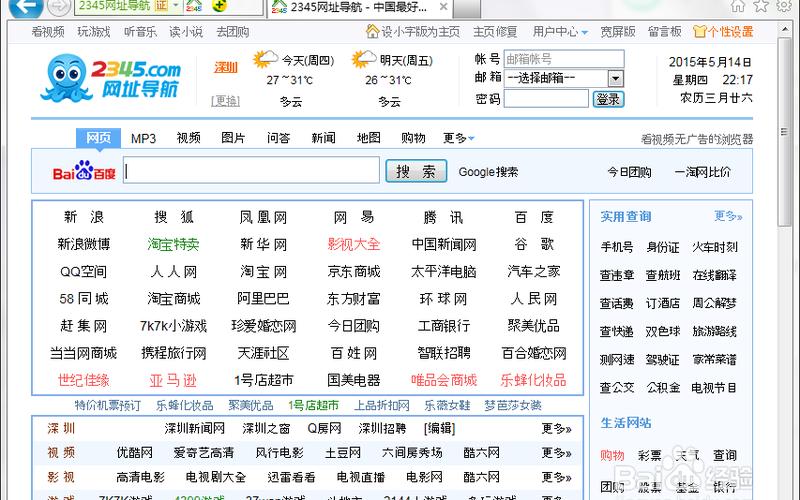The height and width of the screenshot is (500, 800).
Task: Click the Favorites star icon
Action: (761, 6)
